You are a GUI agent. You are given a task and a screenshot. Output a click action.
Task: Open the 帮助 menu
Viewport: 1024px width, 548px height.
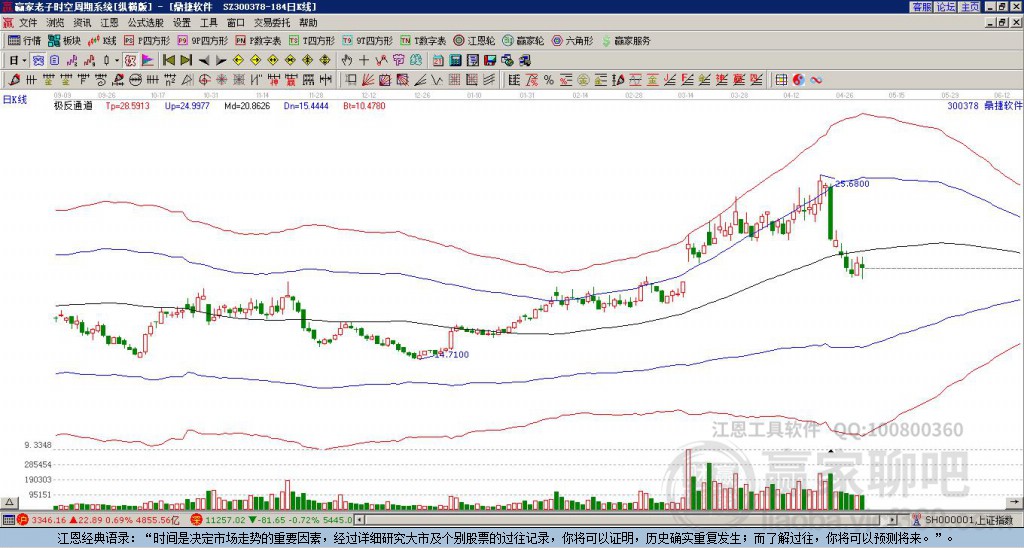(308, 23)
